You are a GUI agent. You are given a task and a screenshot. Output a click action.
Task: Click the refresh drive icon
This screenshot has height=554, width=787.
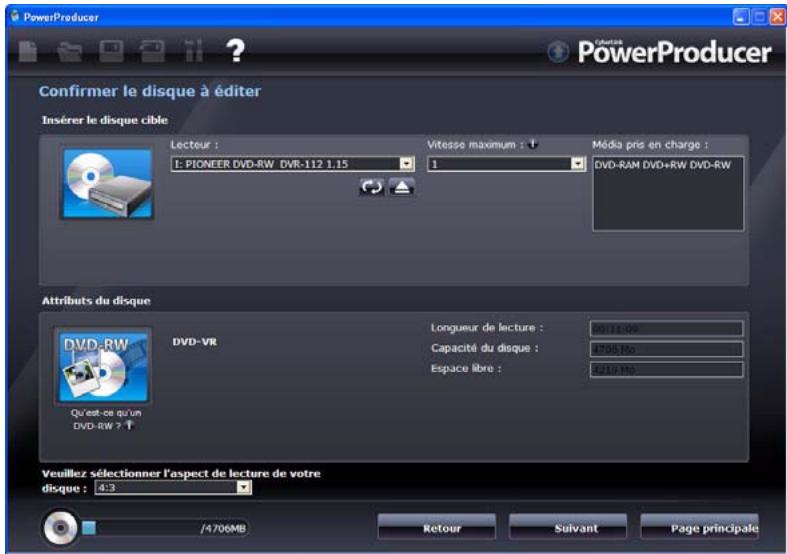pyautogui.click(x=371, y=187)
